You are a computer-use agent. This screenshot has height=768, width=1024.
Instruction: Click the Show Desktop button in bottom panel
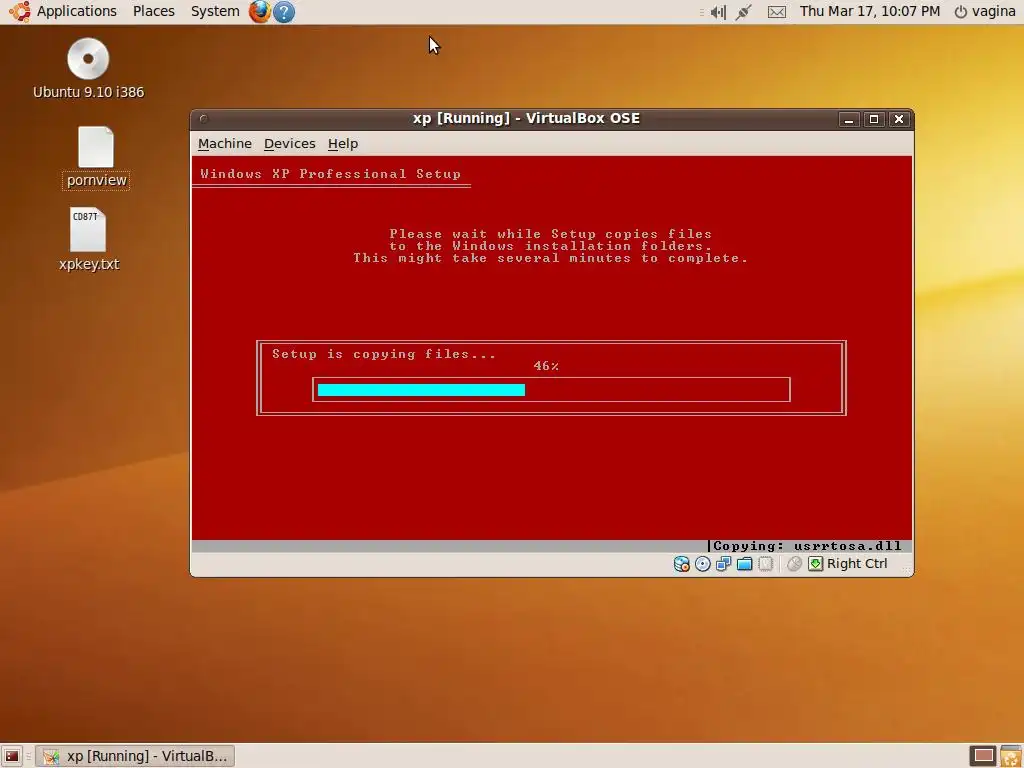point(12,756)
